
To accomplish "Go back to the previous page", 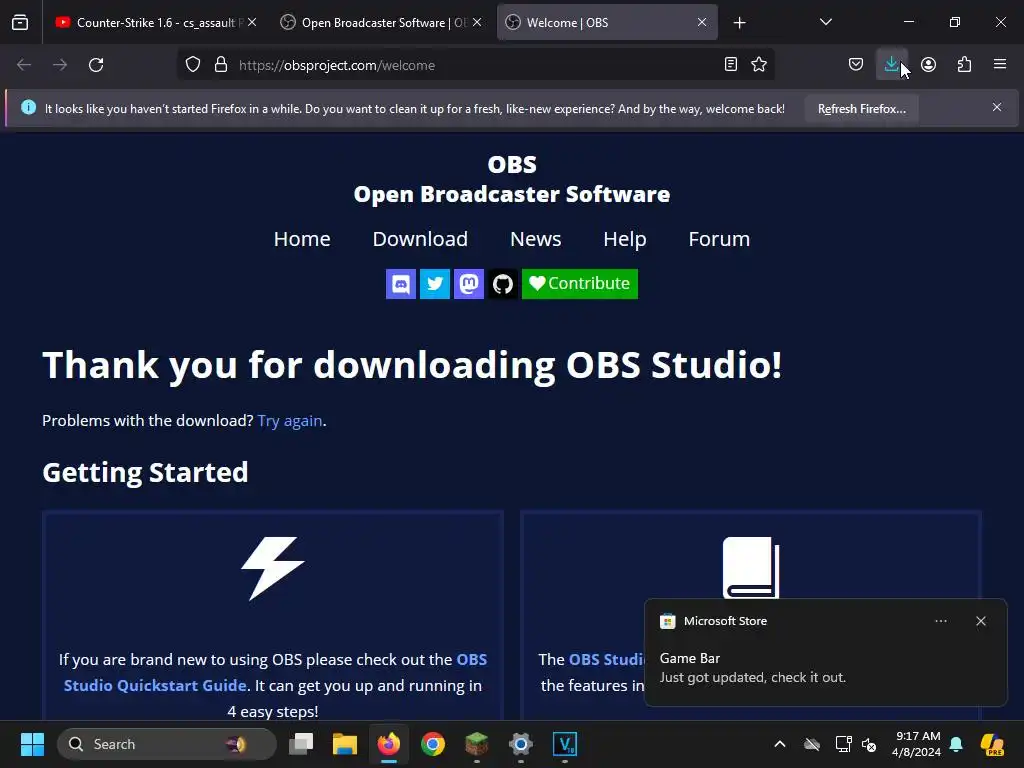I will pyautogui.click(x=24, y=65).
